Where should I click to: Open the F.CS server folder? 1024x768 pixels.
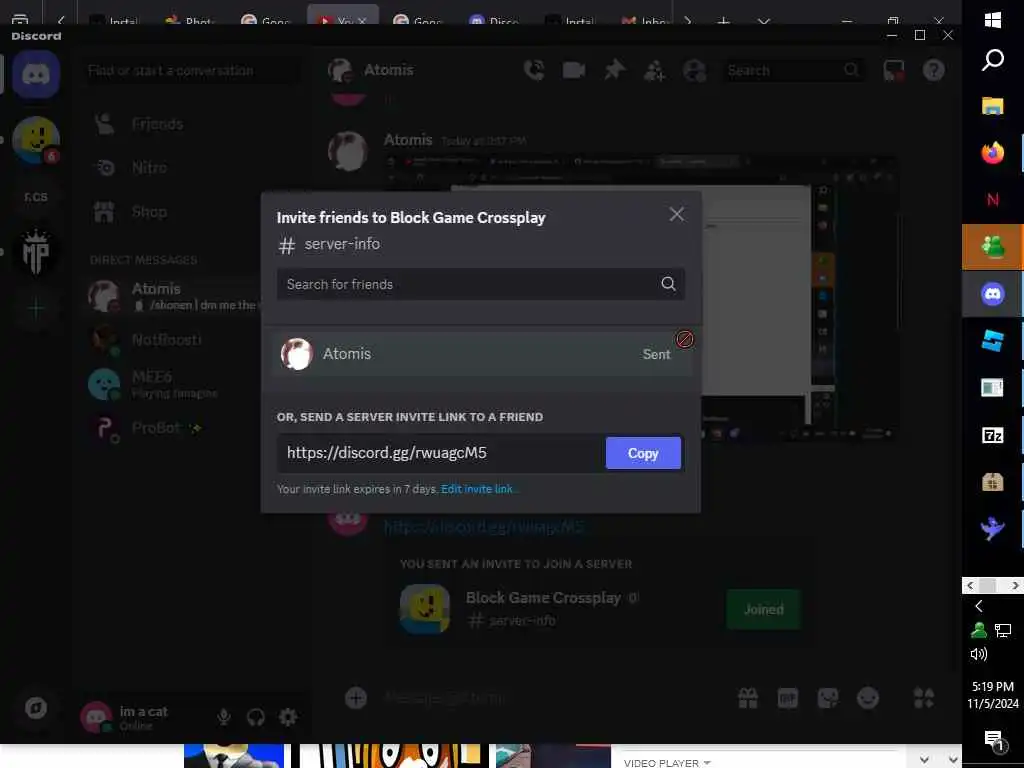(36, 197)
